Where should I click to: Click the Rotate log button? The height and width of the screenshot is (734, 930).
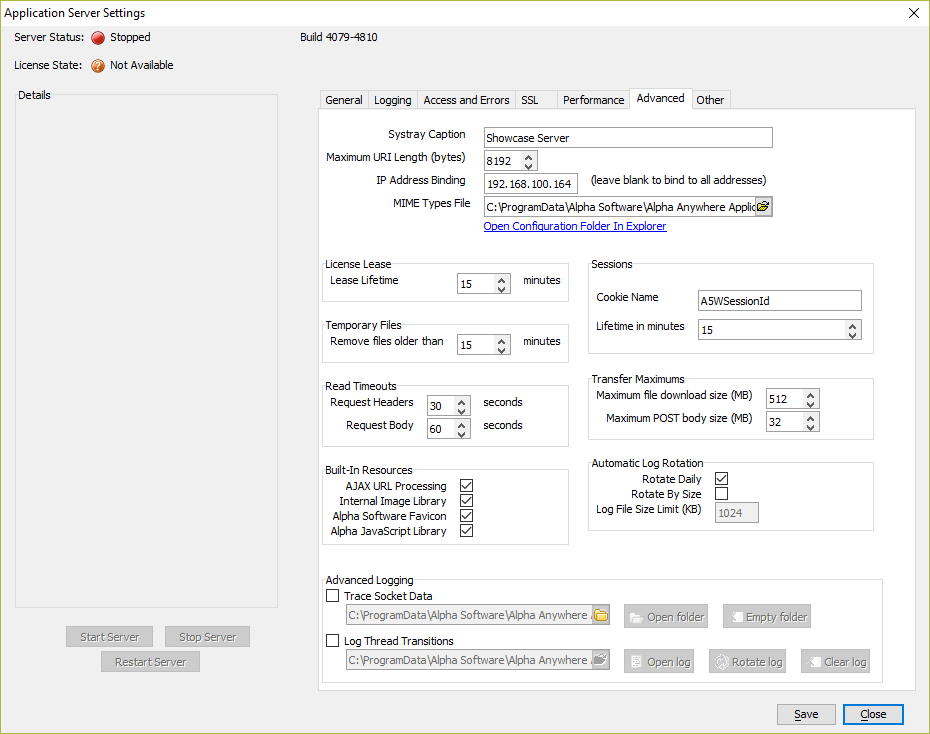748,662
